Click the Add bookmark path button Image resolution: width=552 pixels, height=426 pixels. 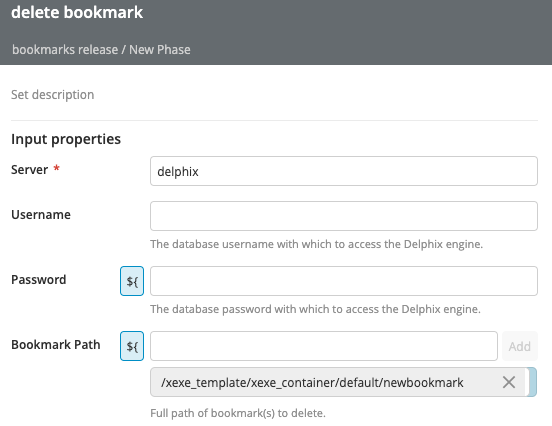click(x=520, y=346)
